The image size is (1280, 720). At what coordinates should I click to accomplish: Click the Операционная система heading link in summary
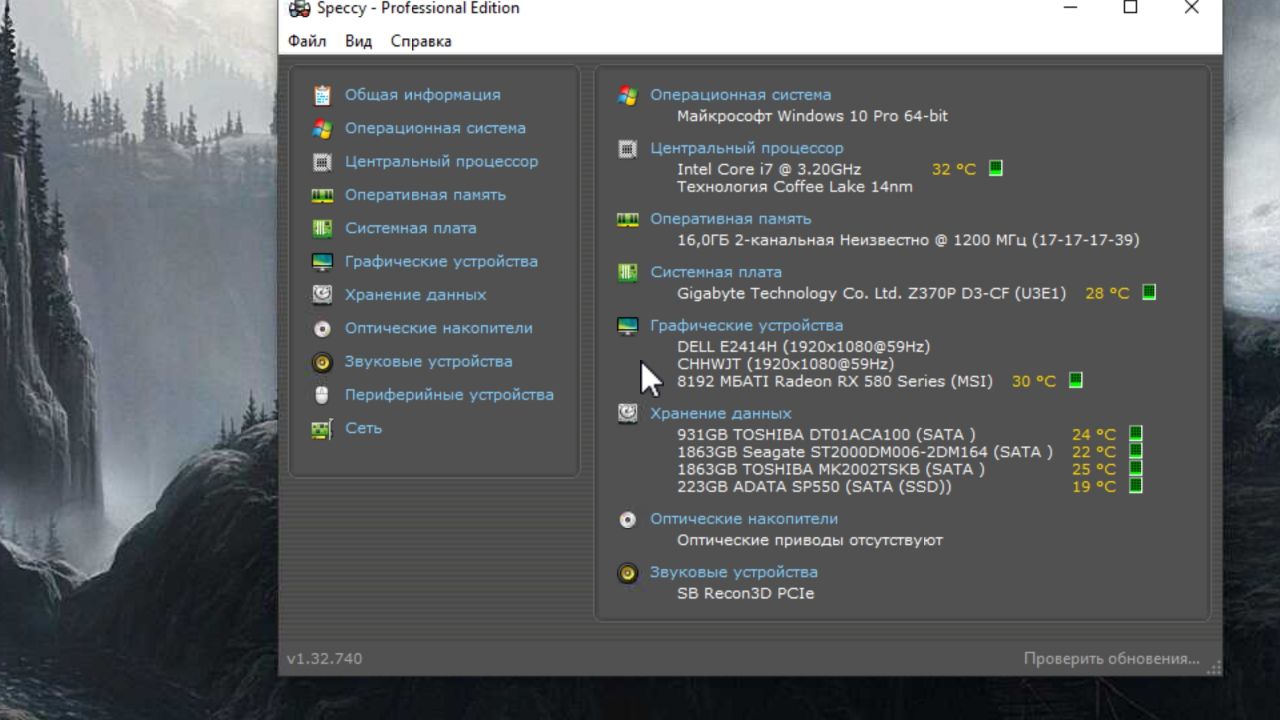coord(740,95)
